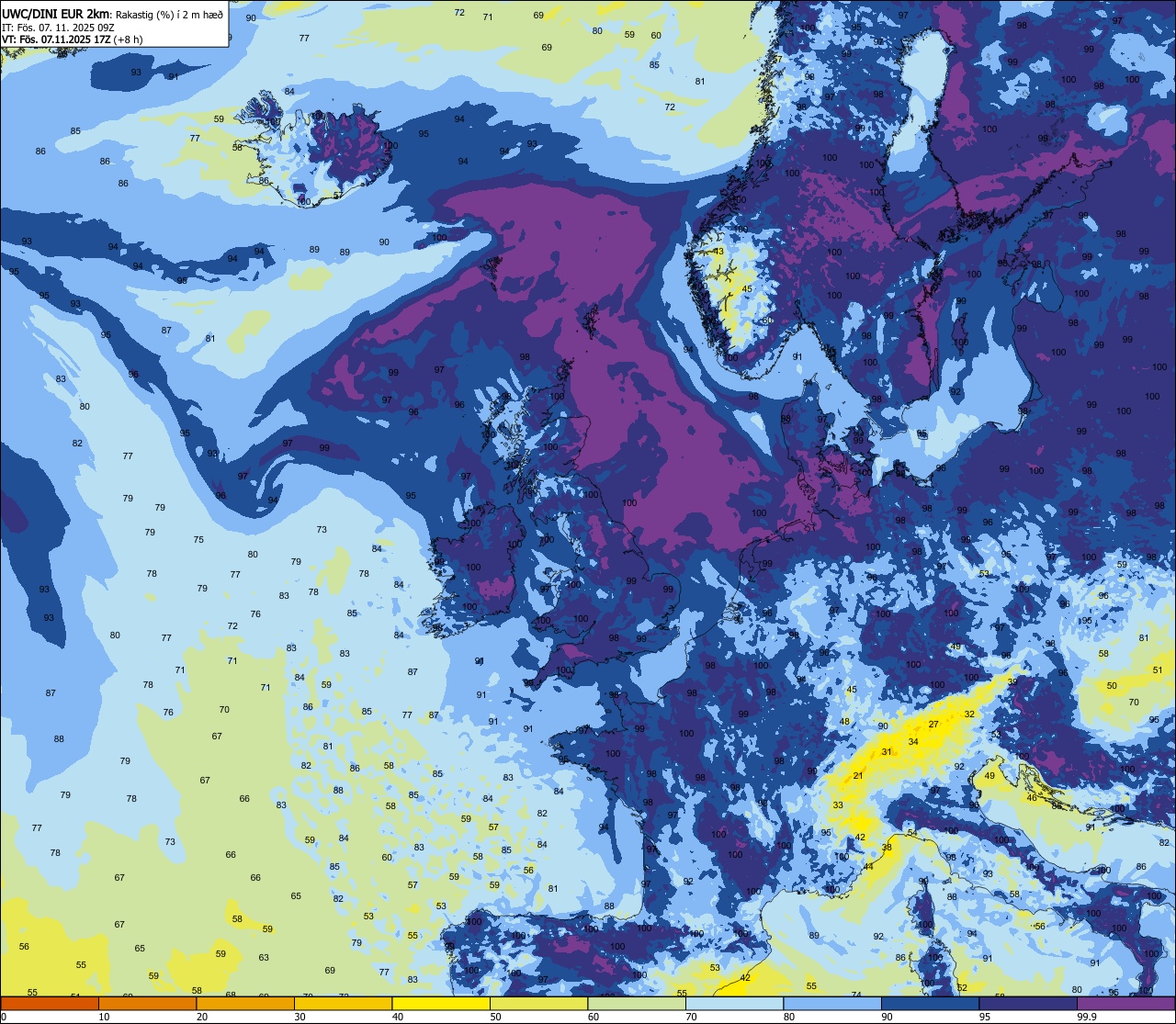Screen dimensions: 1176x1024
Task: Click the humidity value '34' on the map
Action: [x=912, y=741]
